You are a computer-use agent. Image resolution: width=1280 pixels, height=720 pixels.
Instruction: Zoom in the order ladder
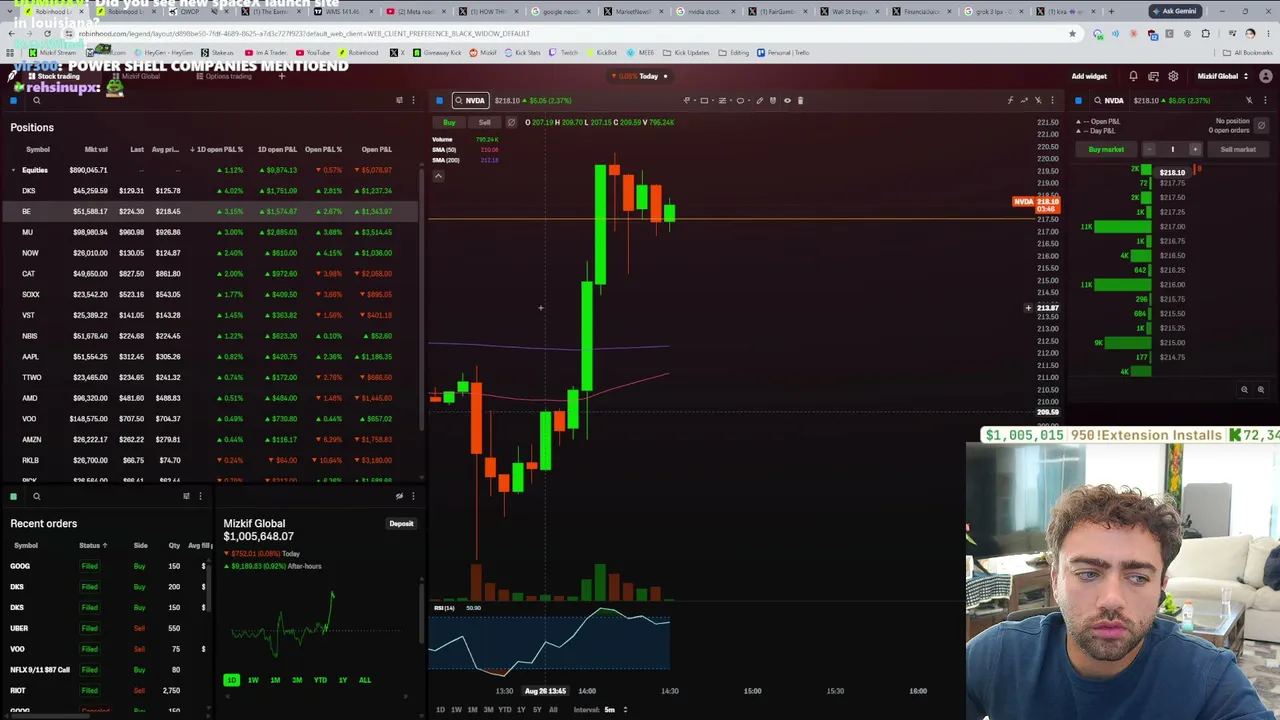1260,390
